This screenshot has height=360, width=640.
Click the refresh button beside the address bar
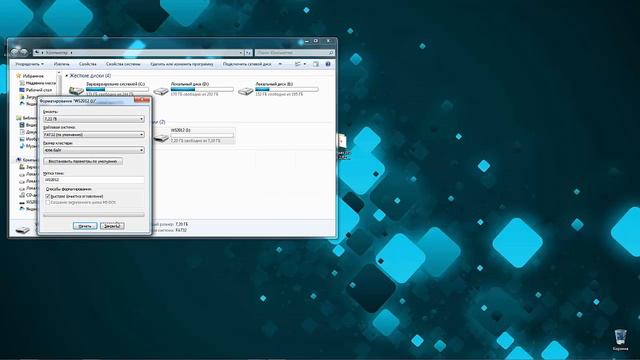(248, 53)
